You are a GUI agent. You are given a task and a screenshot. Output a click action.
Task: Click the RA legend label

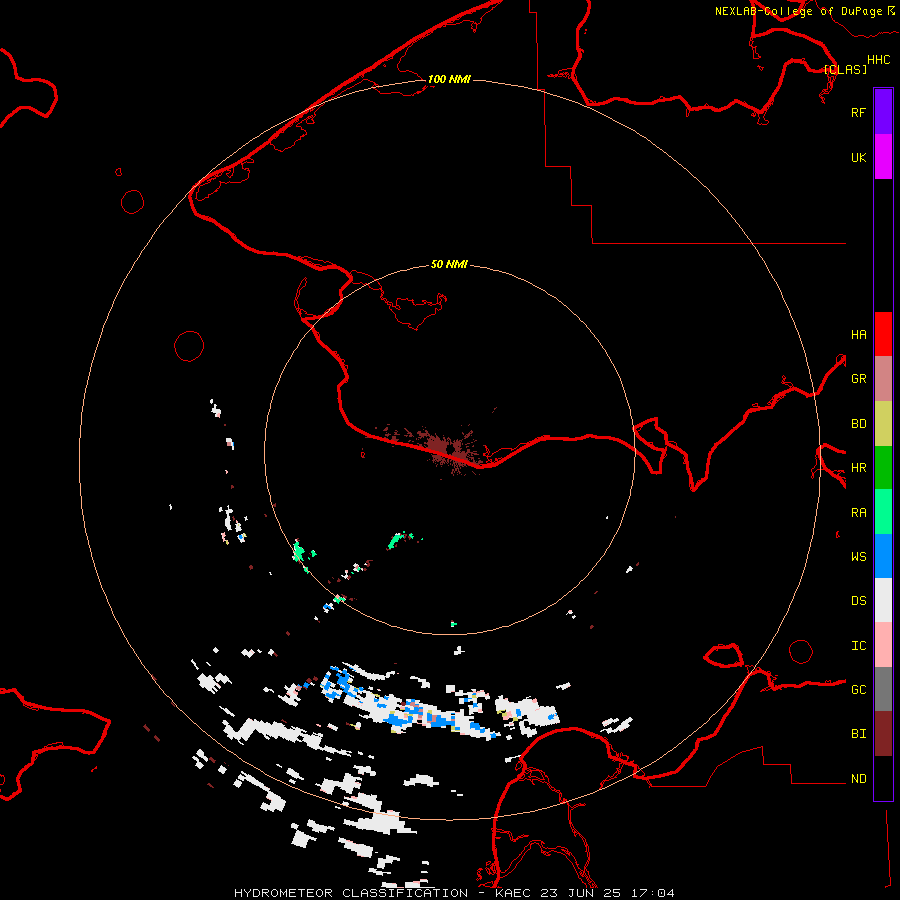858,513
